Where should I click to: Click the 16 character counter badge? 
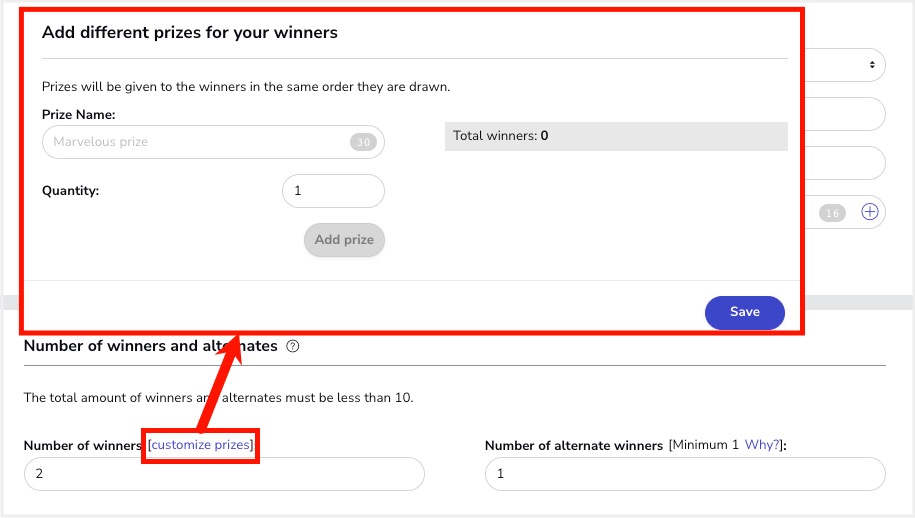point(832,213)
